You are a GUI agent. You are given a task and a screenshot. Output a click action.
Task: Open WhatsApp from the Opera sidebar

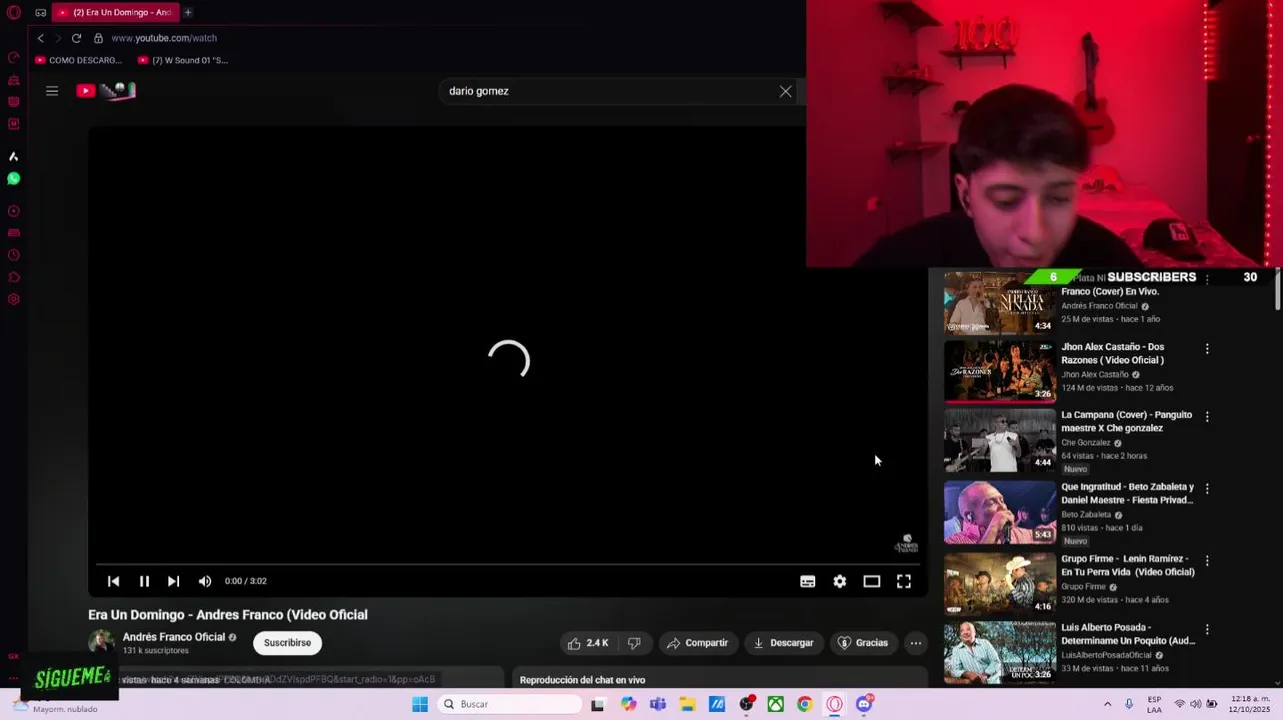[x=13, y=179]
